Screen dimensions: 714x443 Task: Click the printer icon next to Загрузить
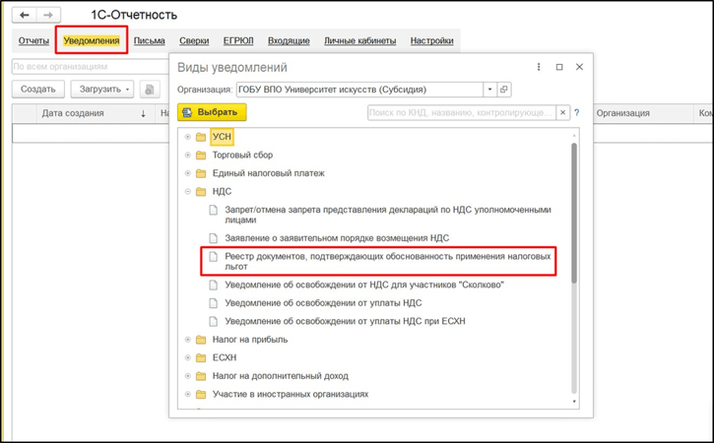[151, 89]
